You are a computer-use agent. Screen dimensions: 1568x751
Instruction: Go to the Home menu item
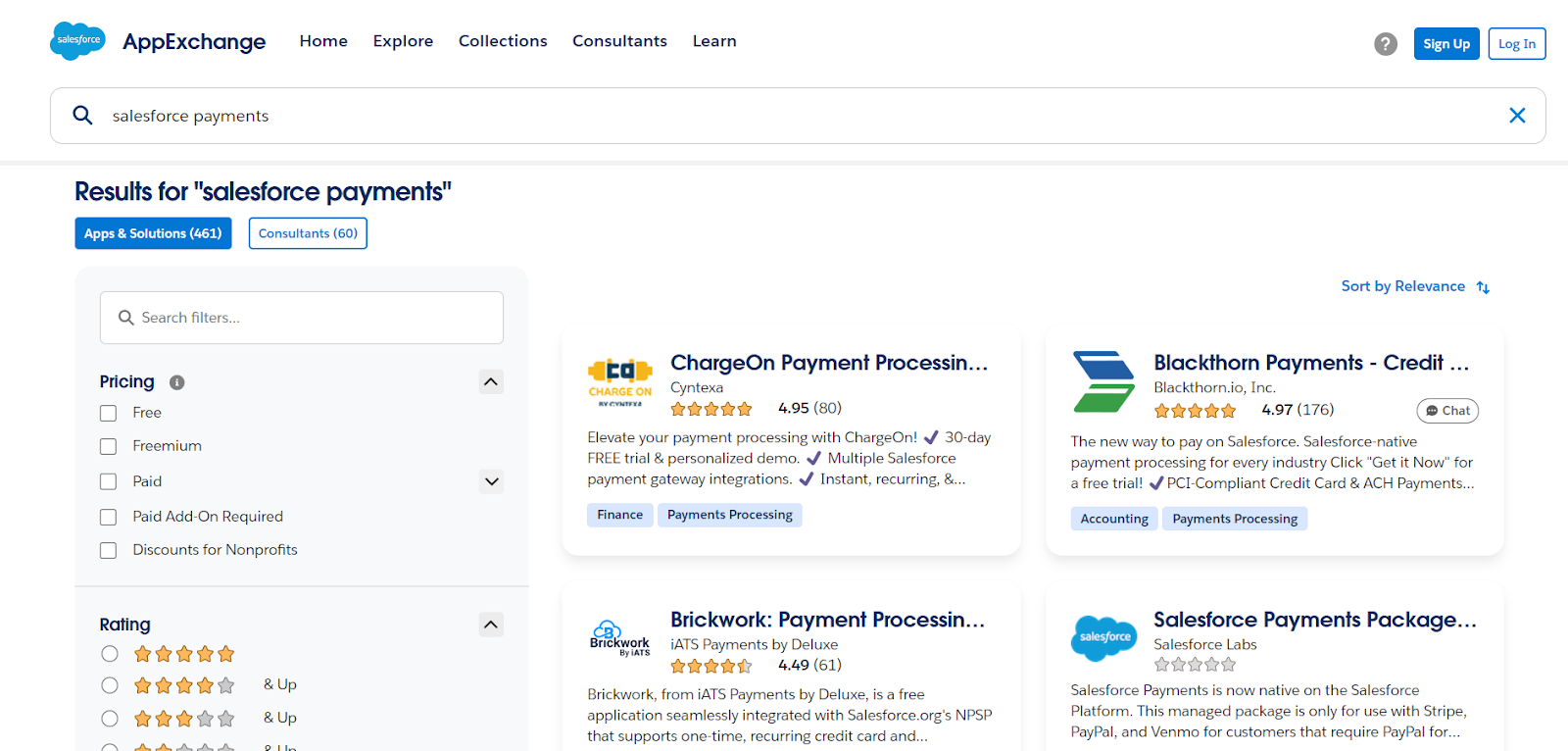pos(323,41)
